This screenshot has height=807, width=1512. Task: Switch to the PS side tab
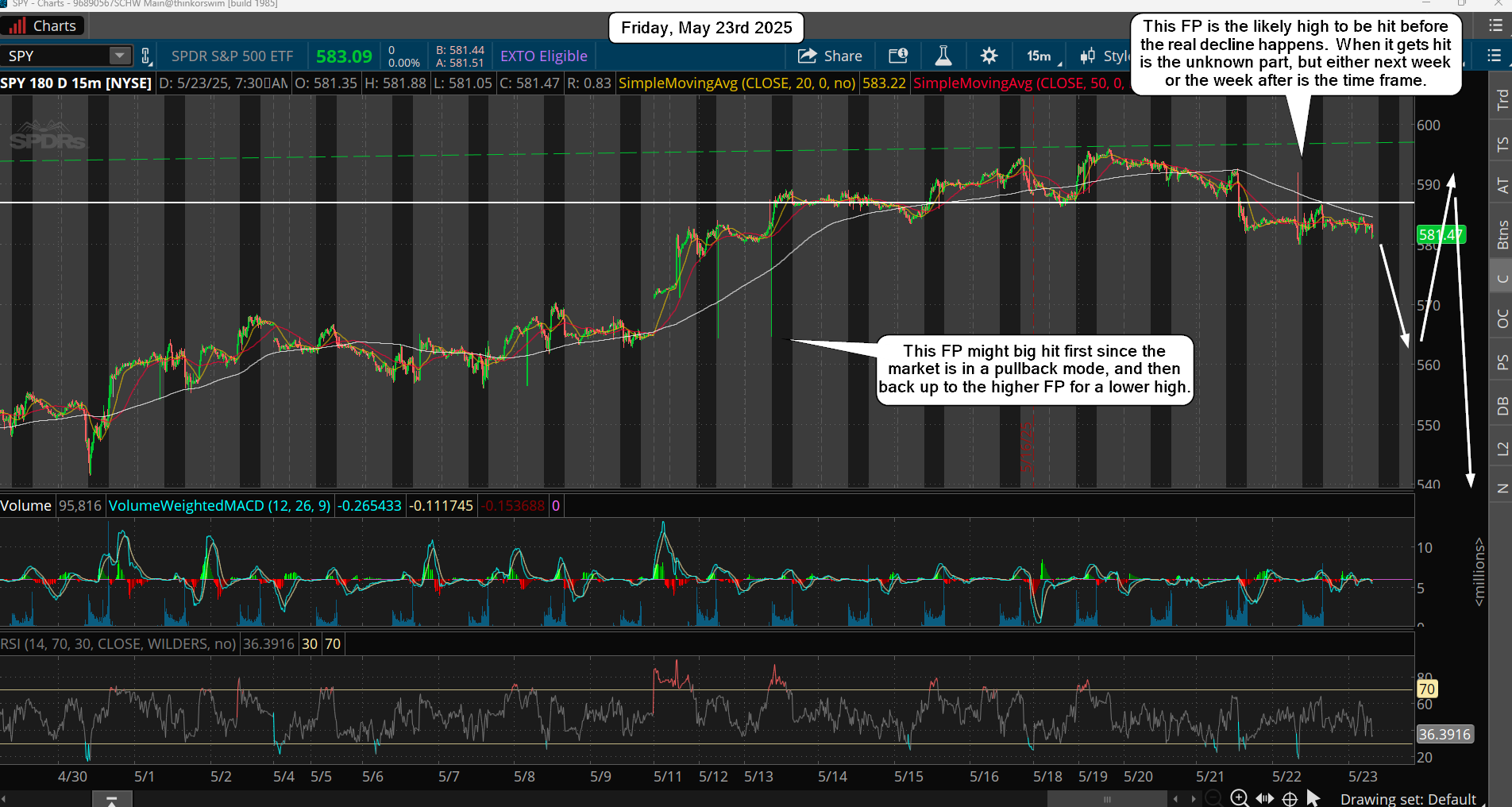pyautogui.click(x=1502, y=362)
